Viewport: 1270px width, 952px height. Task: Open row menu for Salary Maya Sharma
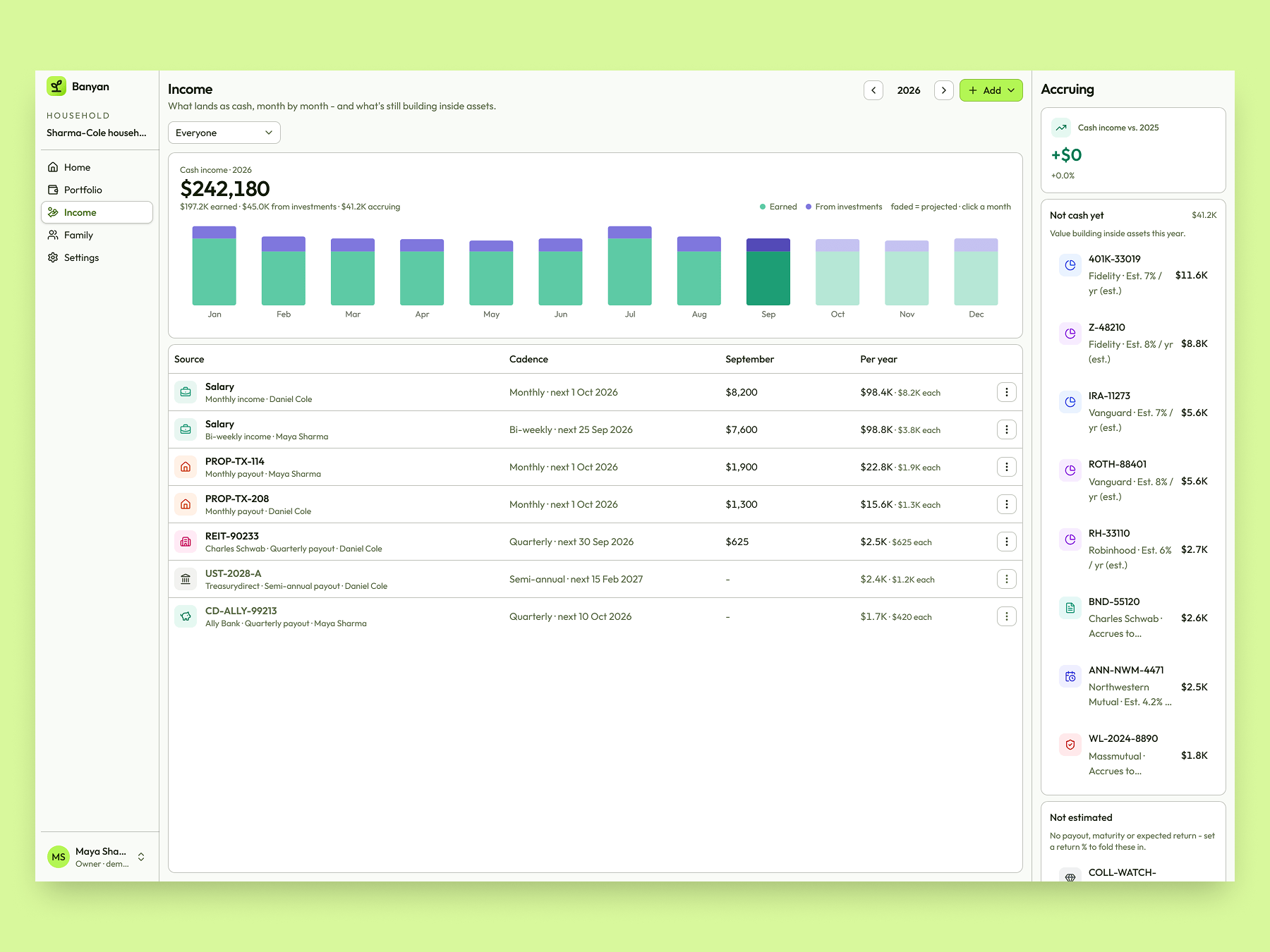pos(1007,429)
